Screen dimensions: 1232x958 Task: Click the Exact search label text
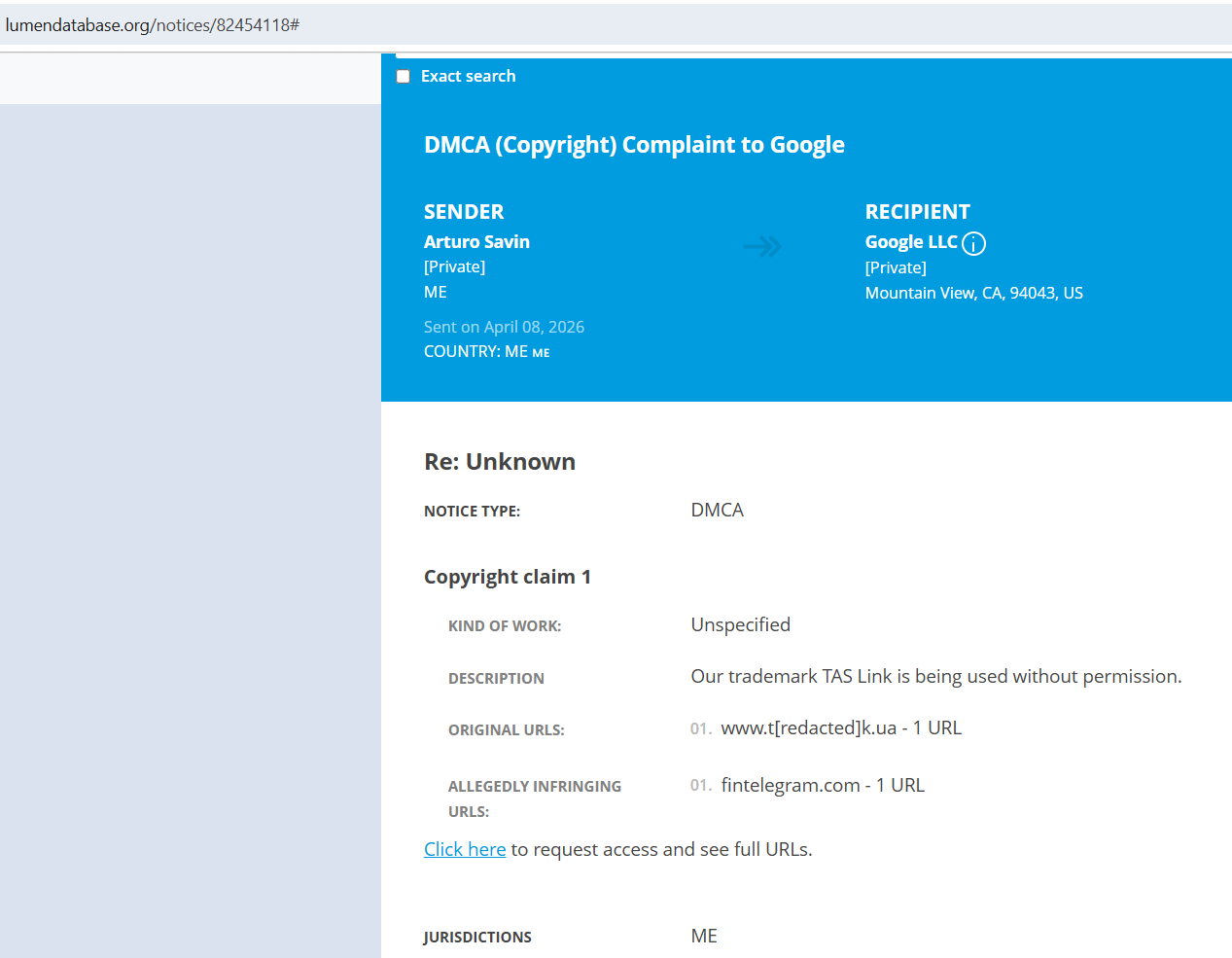tap(468, 77)
